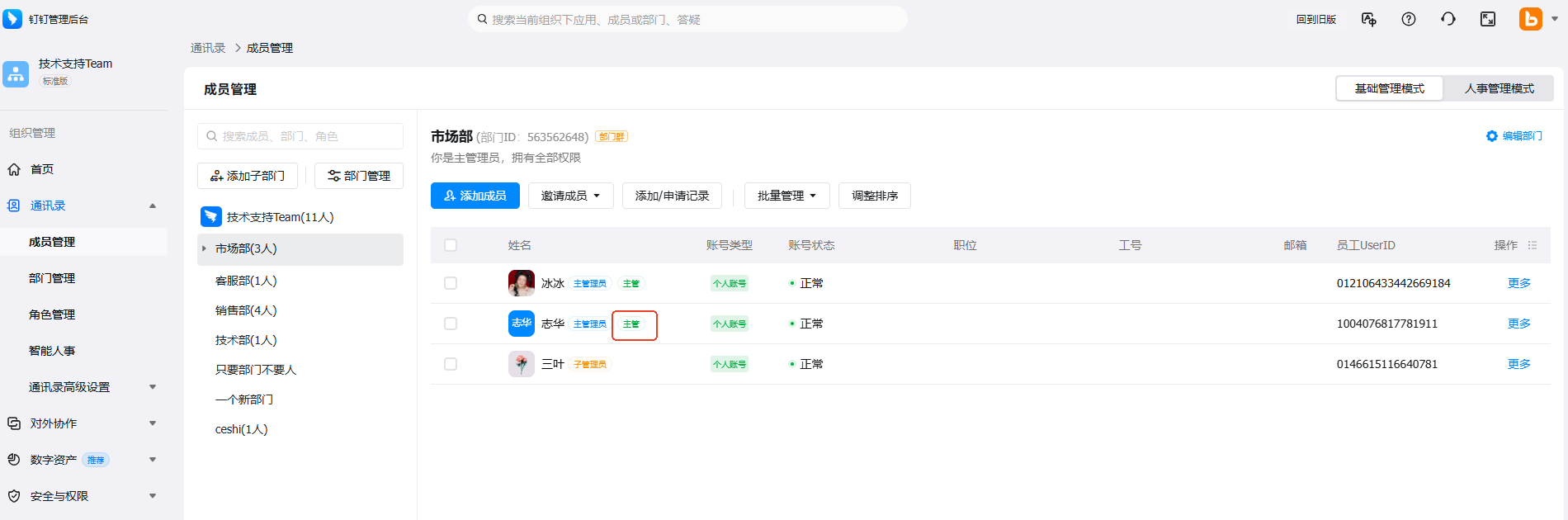Toggle the select-all checkbox in table header
Viewport: 1568px width, 520px height.
point(451,245)
